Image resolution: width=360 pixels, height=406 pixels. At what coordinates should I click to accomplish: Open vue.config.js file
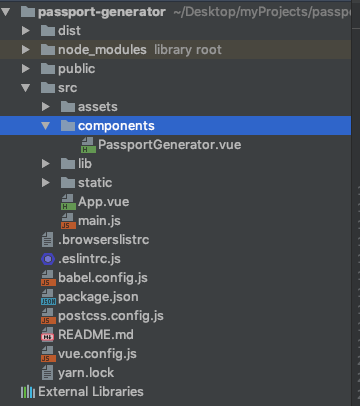[97, 354]
